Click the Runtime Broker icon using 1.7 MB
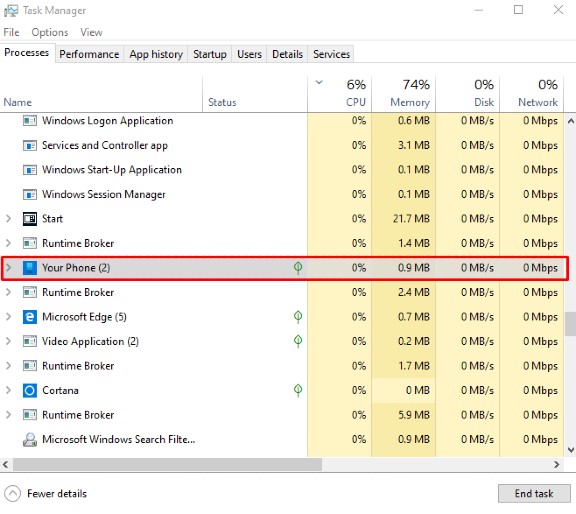The width and height of the screenshot is (576, 514). click(x=30, y=366)
